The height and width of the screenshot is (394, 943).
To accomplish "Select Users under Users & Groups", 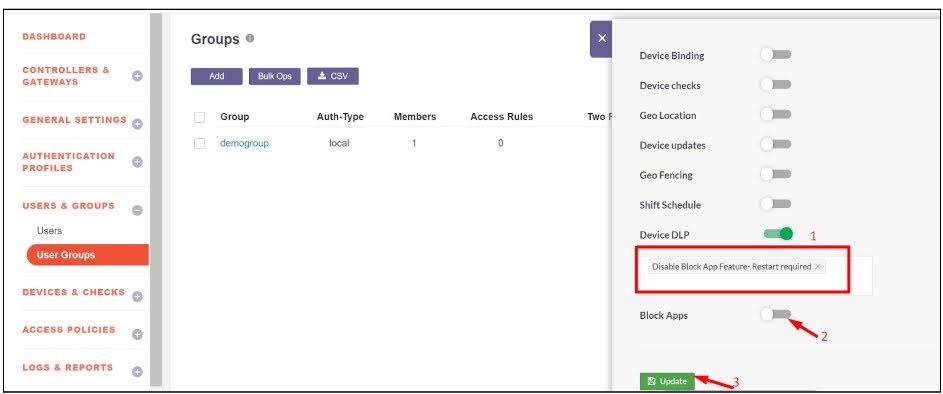I will pyautogui.click(x=49, y=230).
